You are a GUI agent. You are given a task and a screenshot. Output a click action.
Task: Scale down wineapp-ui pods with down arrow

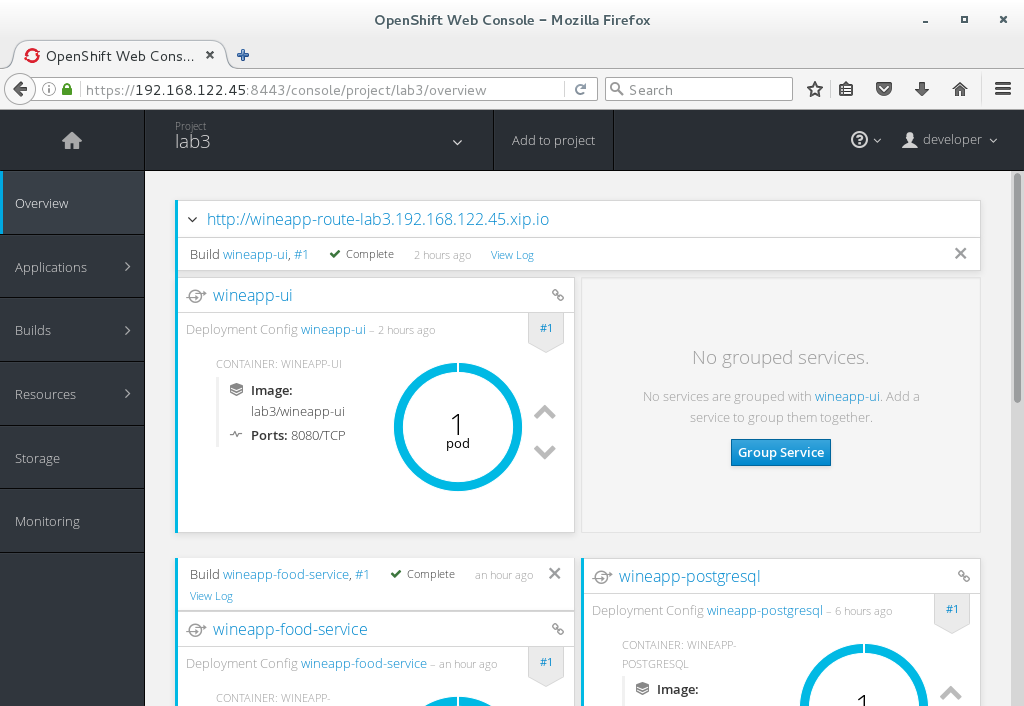pyautogui.click(x=544, y=452)
